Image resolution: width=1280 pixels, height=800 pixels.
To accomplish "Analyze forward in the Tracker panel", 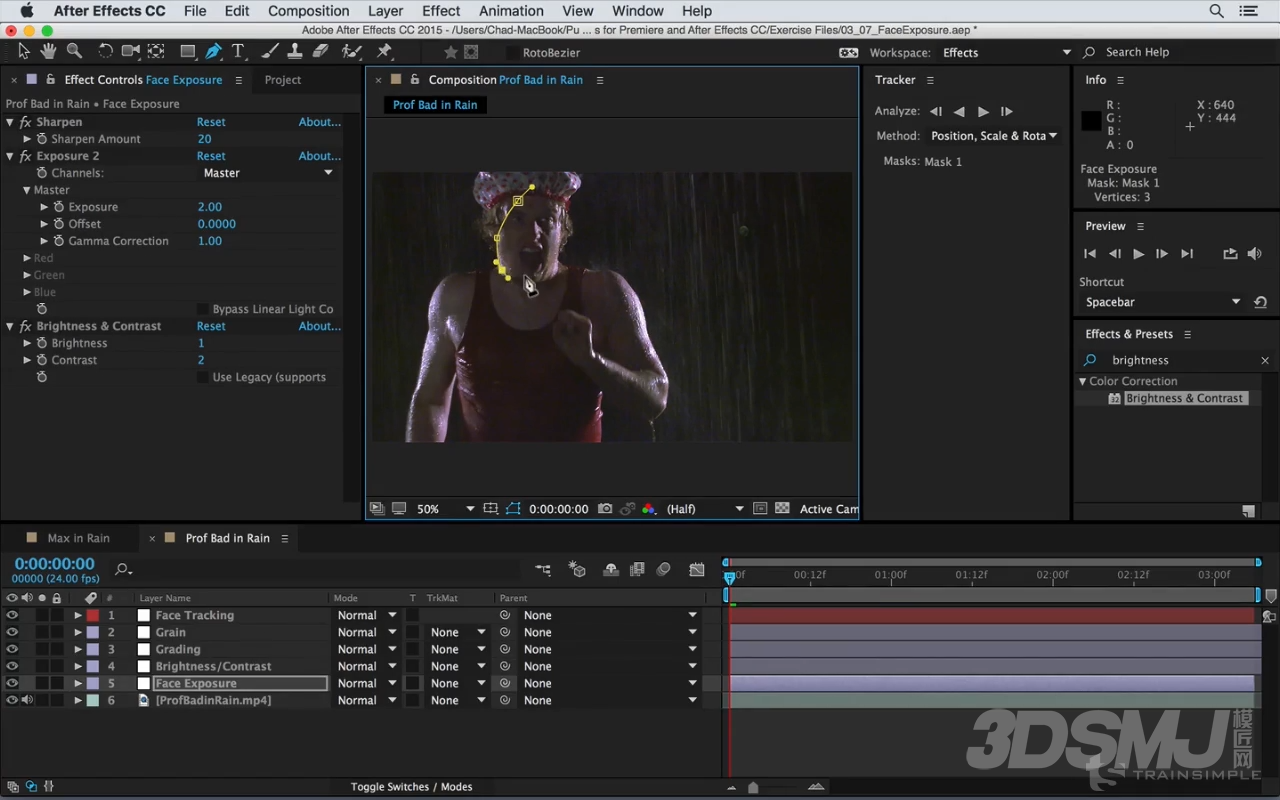I will 983,111.
